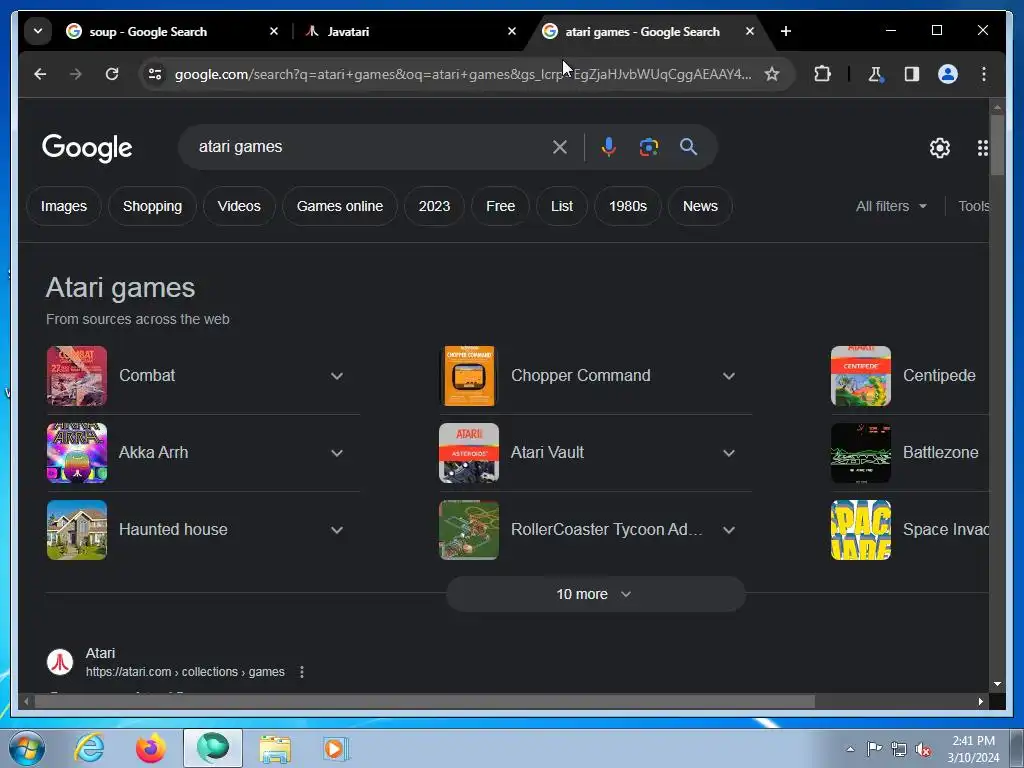This screenshot has height=768, width=1024.
Task: Click the horizontal page scrollbar
Action: pyautogui.click(x=424, y=701)
